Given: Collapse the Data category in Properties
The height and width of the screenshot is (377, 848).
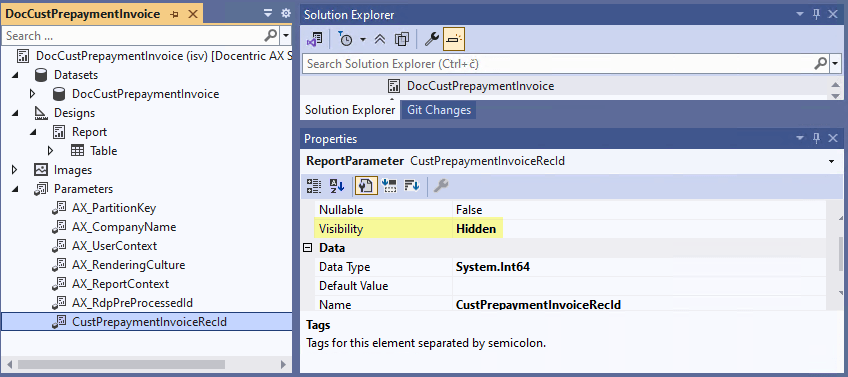Looking at the screenshot, I should tap(307, 248).
